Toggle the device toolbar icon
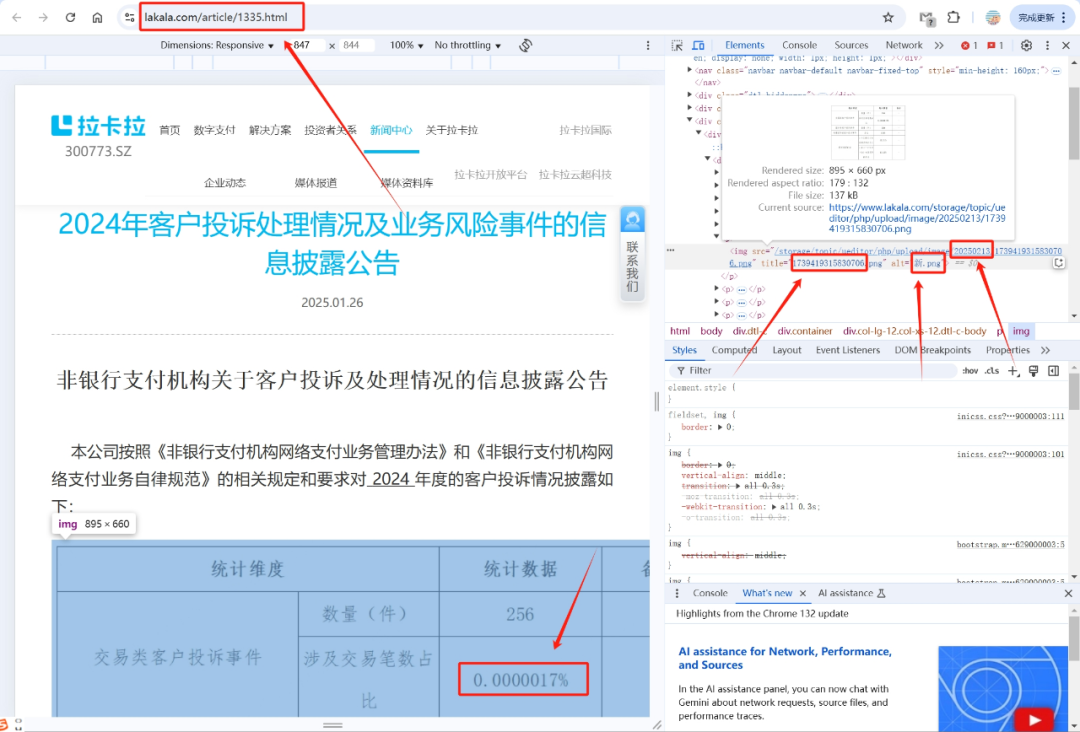 click(x=698, y=45)
